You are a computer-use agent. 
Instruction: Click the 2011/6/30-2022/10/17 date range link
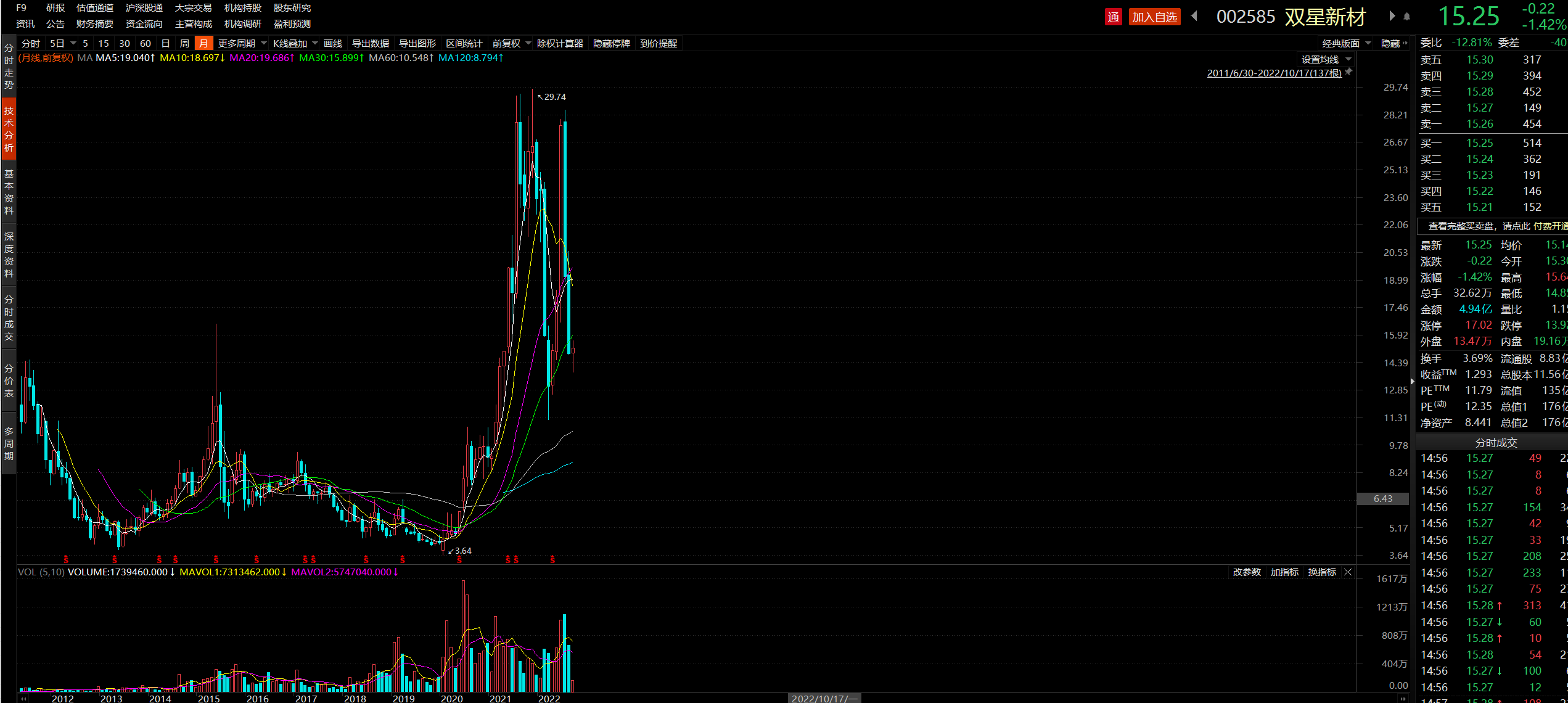(1273, 73)
